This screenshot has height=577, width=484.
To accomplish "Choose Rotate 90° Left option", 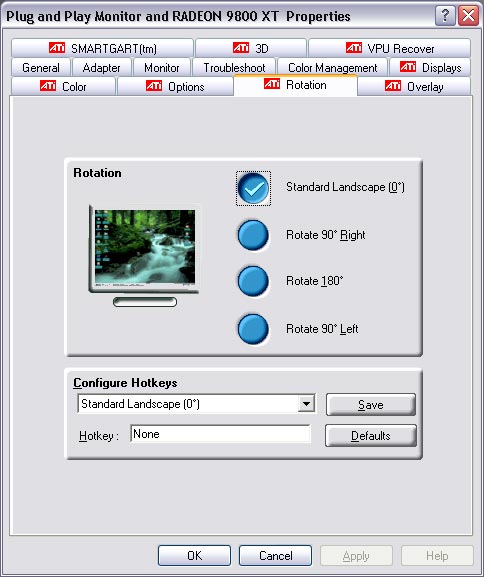I will 253,329.
